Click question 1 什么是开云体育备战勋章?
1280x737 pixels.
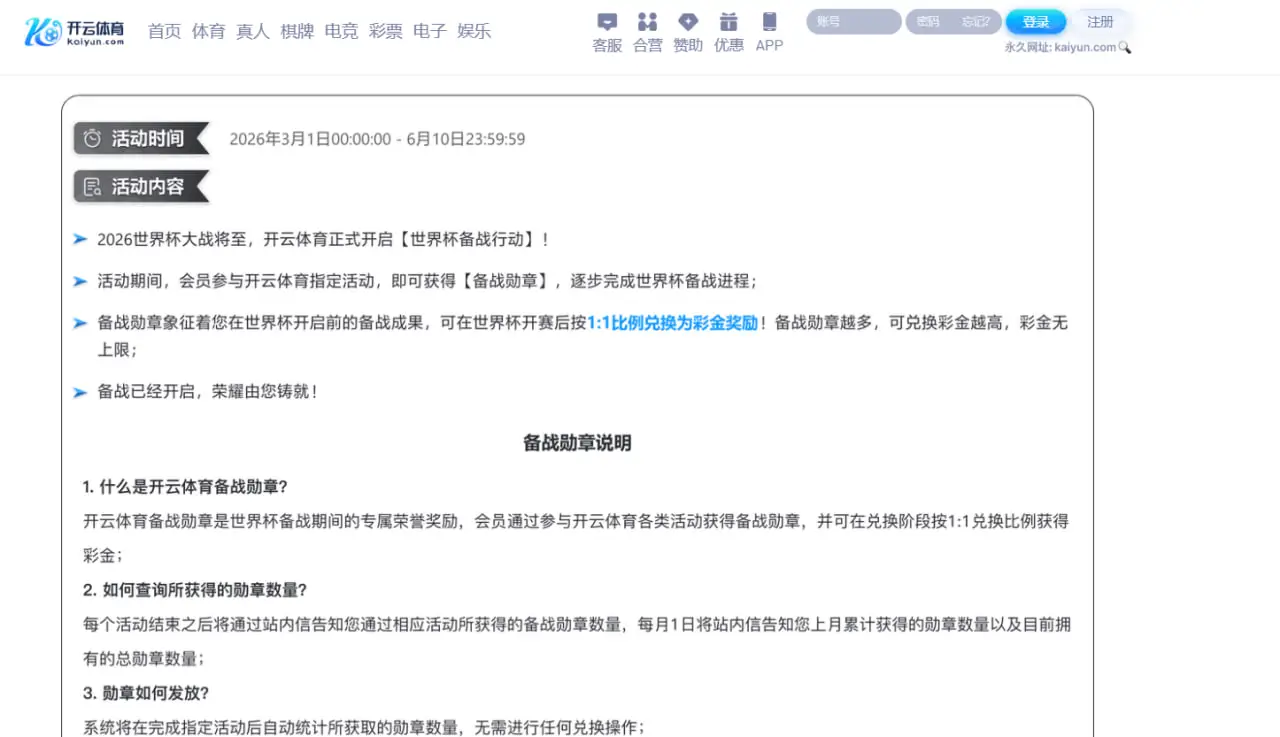[186, 487]
